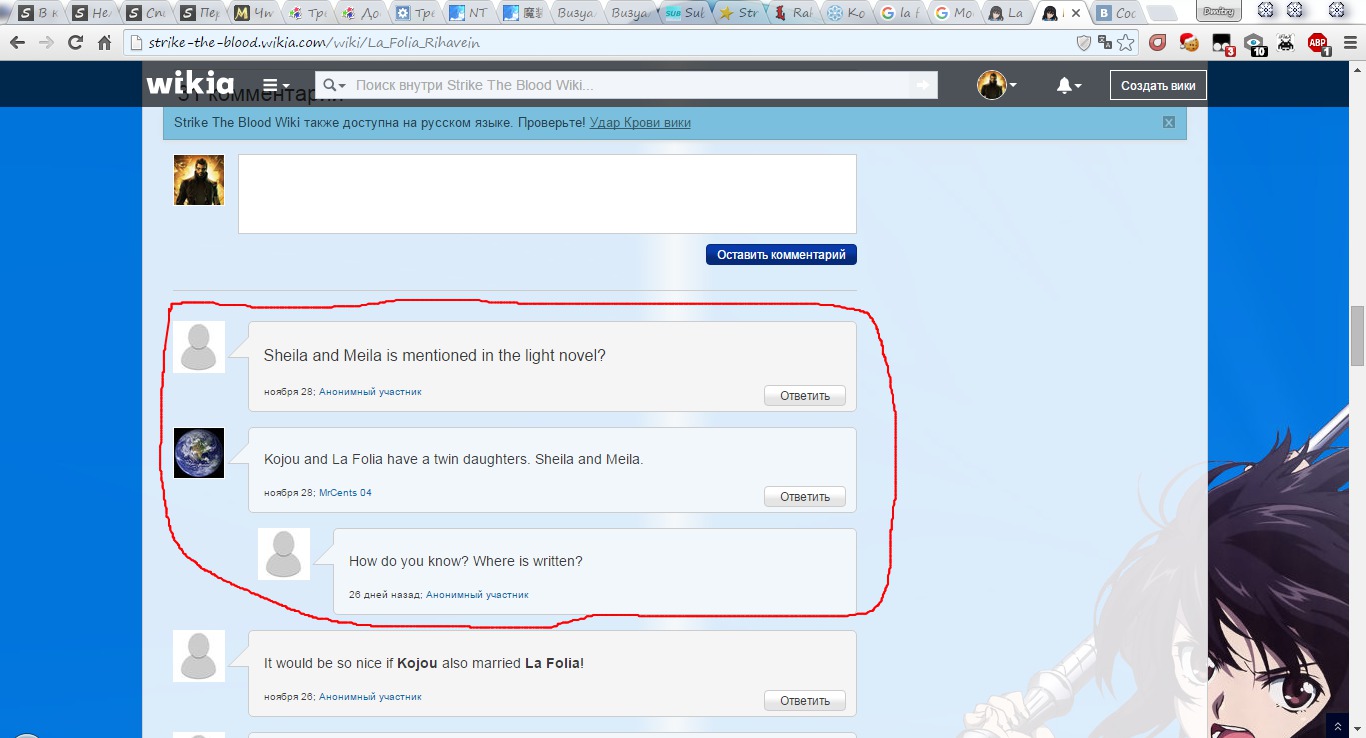
Task: Open Chrome menu hamburger icon
Action: click(1349, 43)
